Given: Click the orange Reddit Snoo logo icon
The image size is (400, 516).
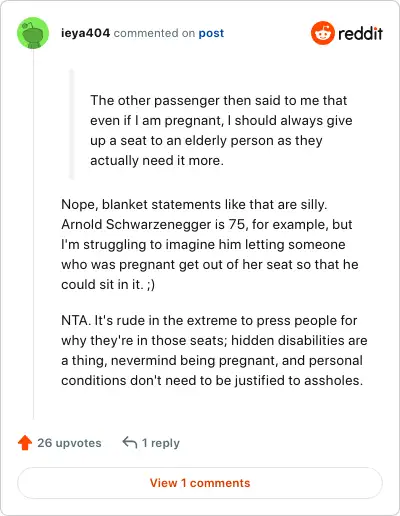Looking at the screenshot, I should point(323,33).
